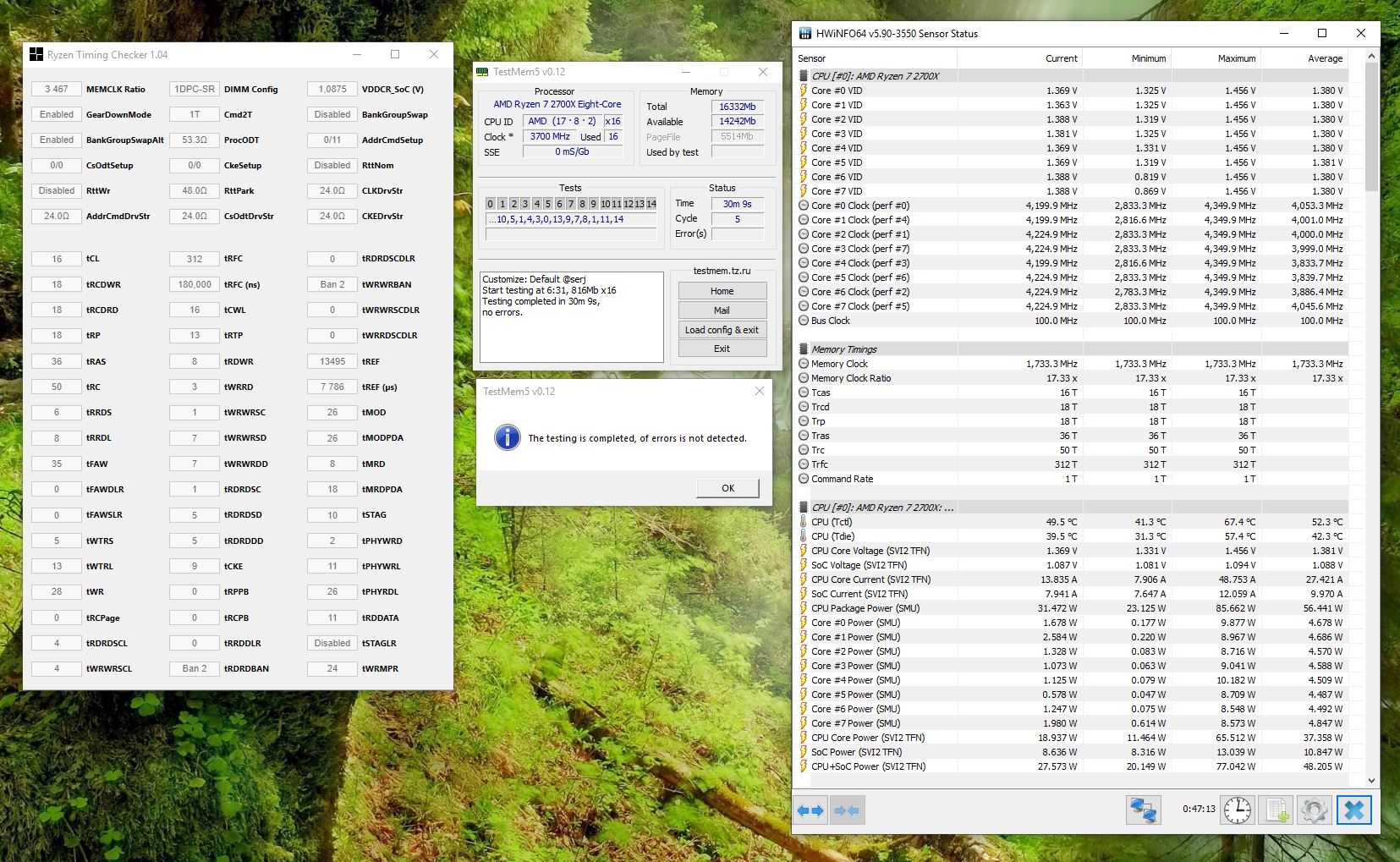Screen dimensions: 1400x862
Task: Click Load config & exit button
Action: (722, 330)
